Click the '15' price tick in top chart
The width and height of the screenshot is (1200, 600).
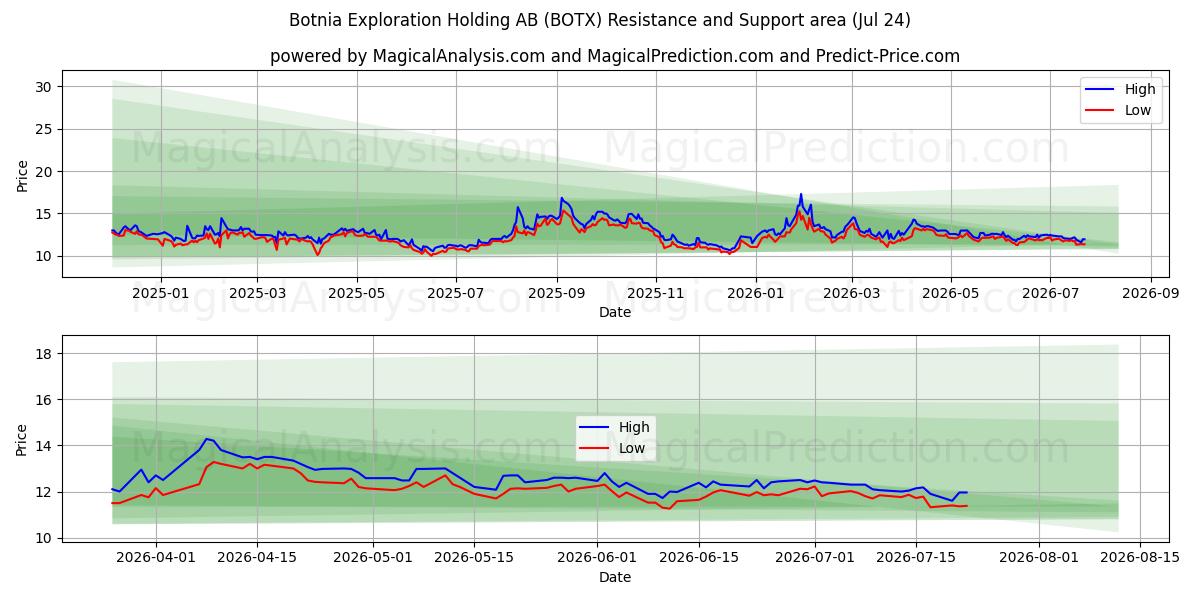[45, 214]
